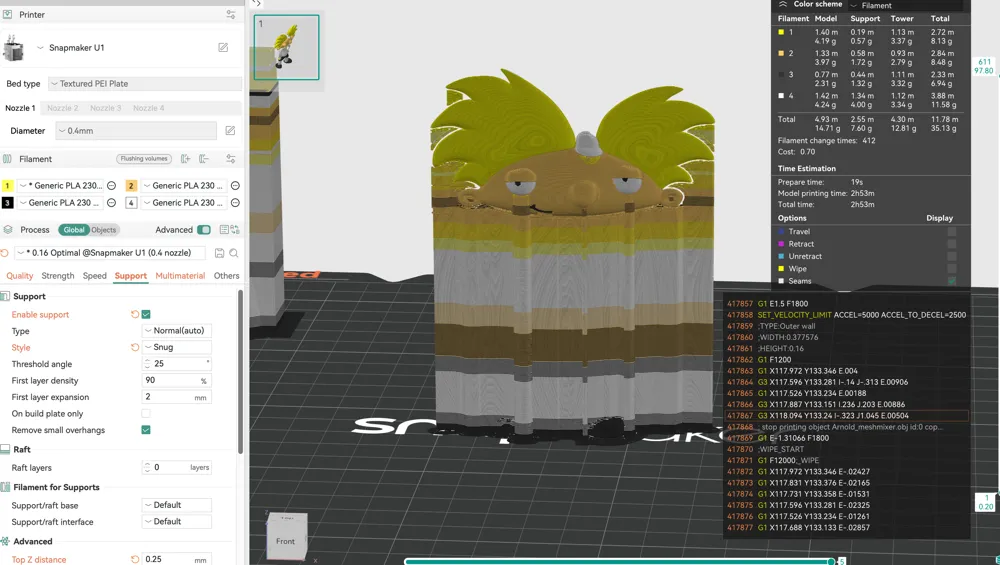Select the Nozzle 3 tab
This screenshot has height=565, width=1000.
(x=105, y=108)
